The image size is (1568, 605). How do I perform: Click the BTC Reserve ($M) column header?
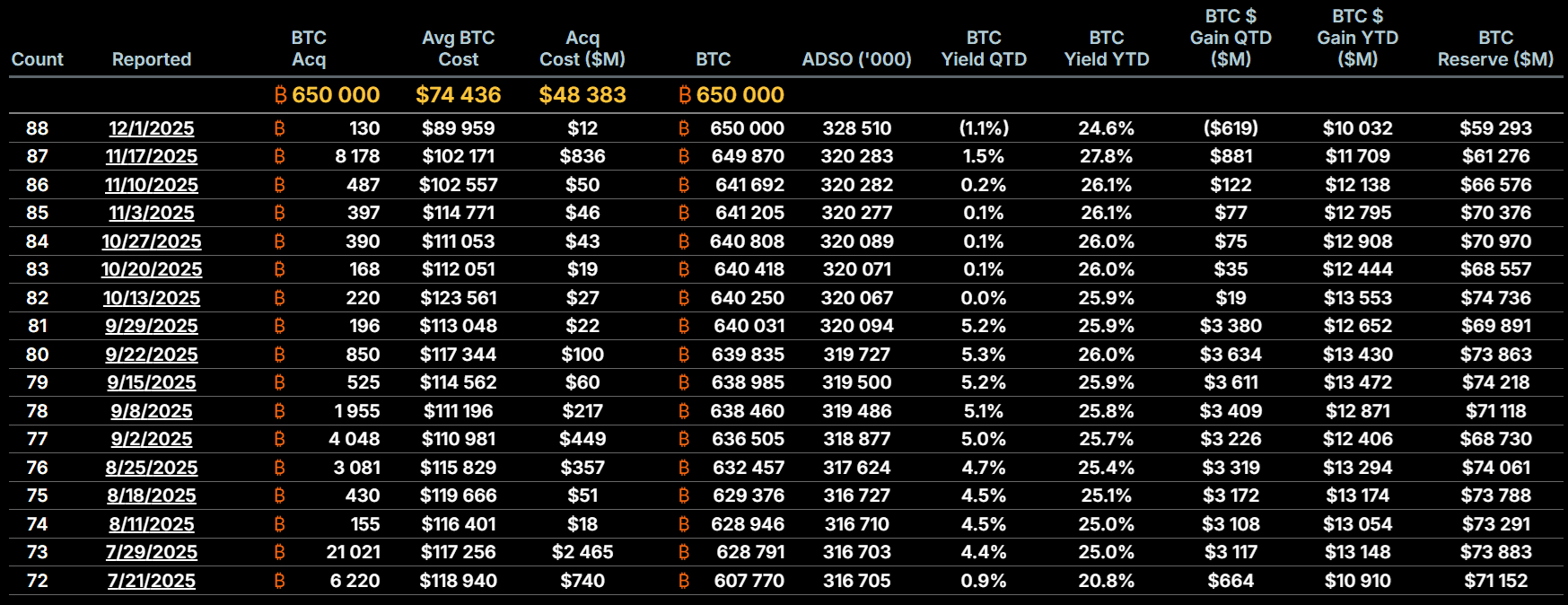1495,48
